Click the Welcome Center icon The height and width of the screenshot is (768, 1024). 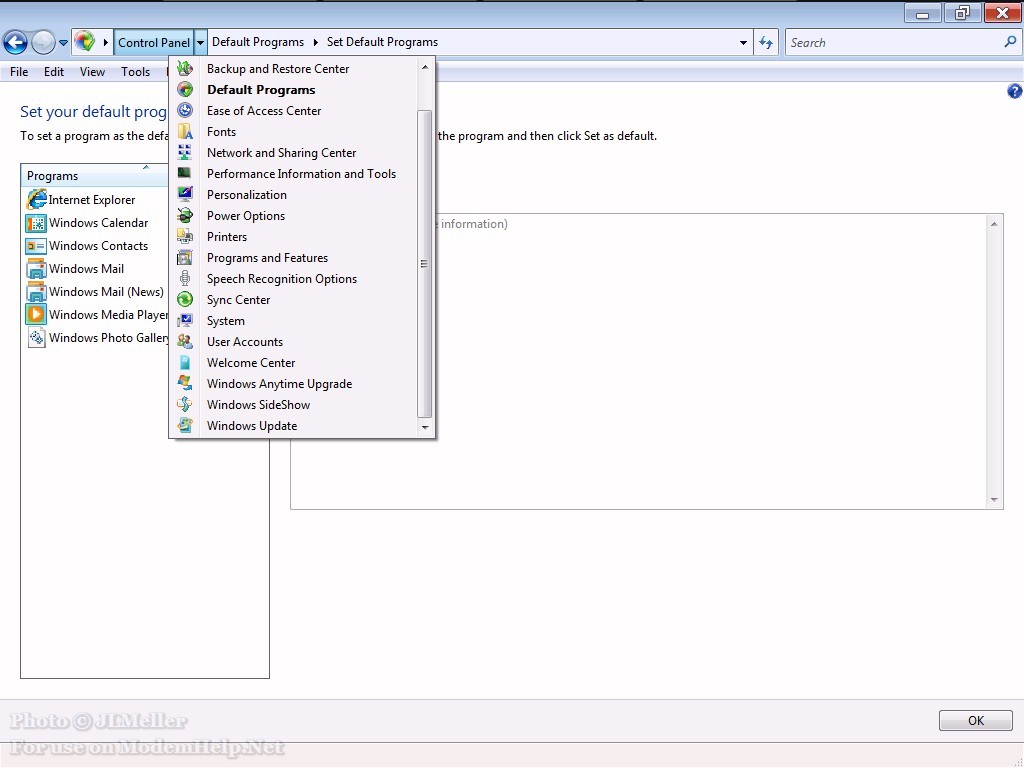click(x=185, y=362)
